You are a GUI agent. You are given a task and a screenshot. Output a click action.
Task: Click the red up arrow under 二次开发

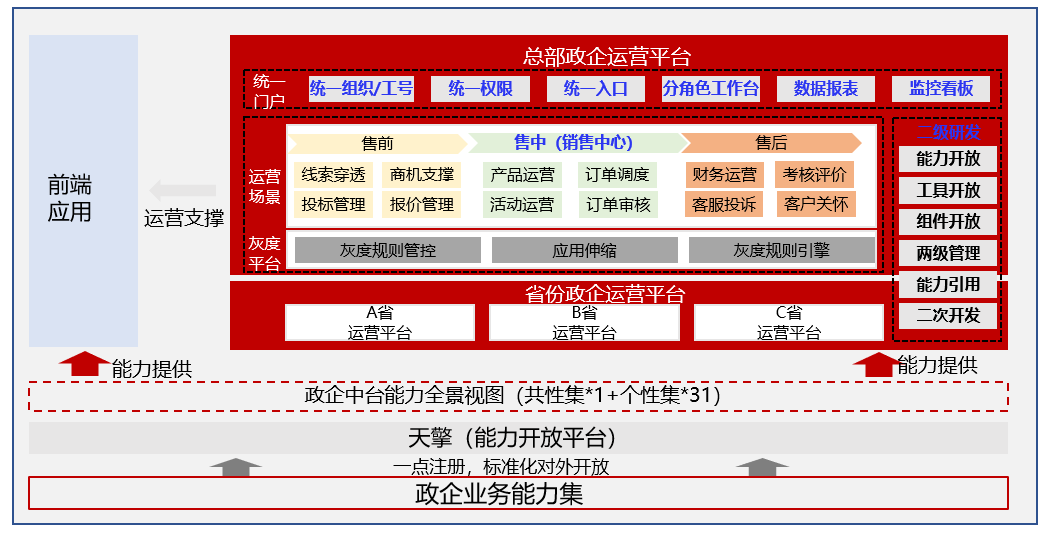878,364
